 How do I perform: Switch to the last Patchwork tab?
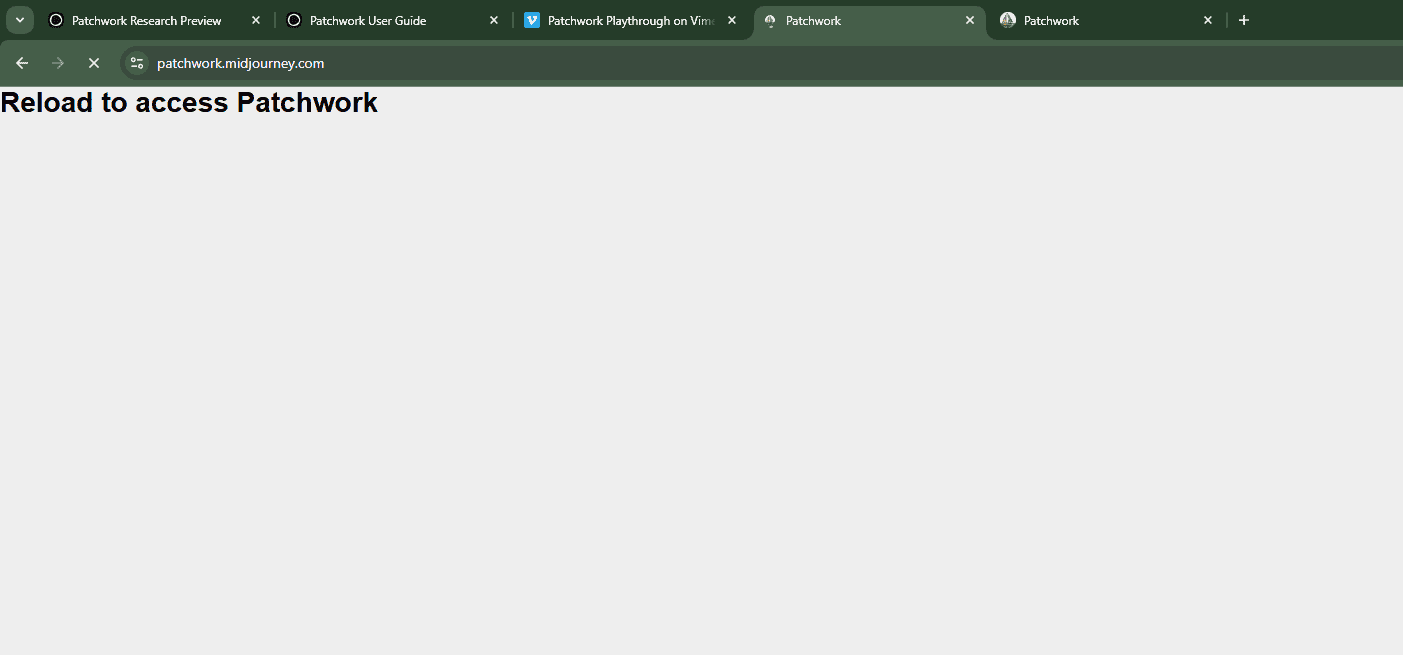click(x=1106, y=20)
